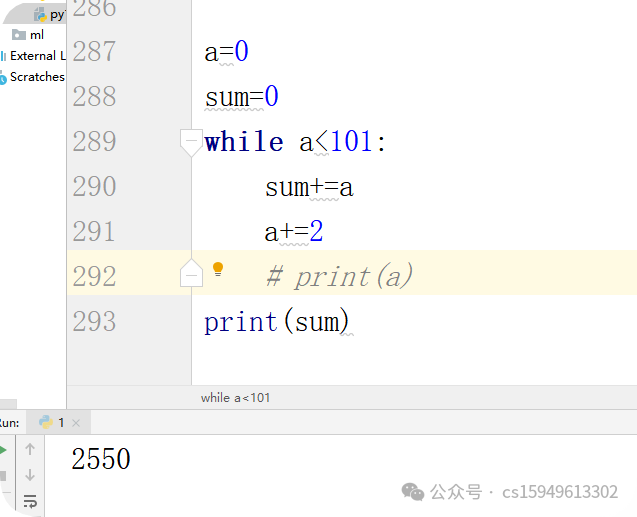Image resolution: width=637 pixels, height=517 pixels.
Task: Click the Scratches clock icon
Action: point(3,78)
